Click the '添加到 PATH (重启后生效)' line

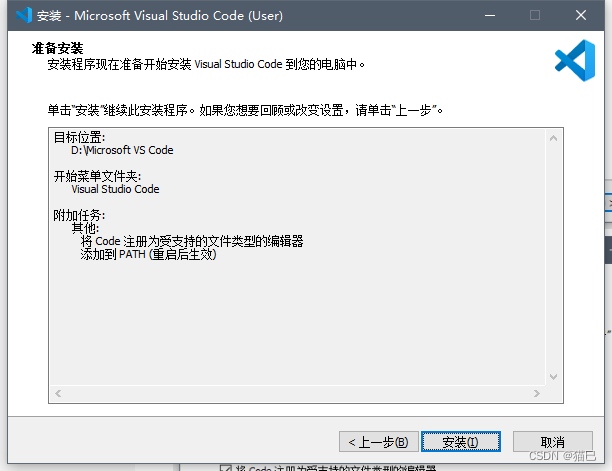(148, 254)
